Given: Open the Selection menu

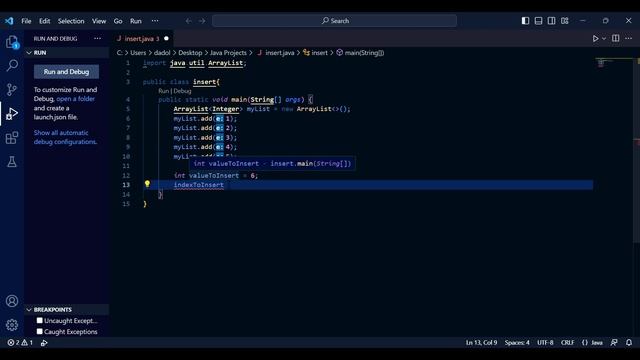Looking at the screenshot, I should [x=71, y=21].
